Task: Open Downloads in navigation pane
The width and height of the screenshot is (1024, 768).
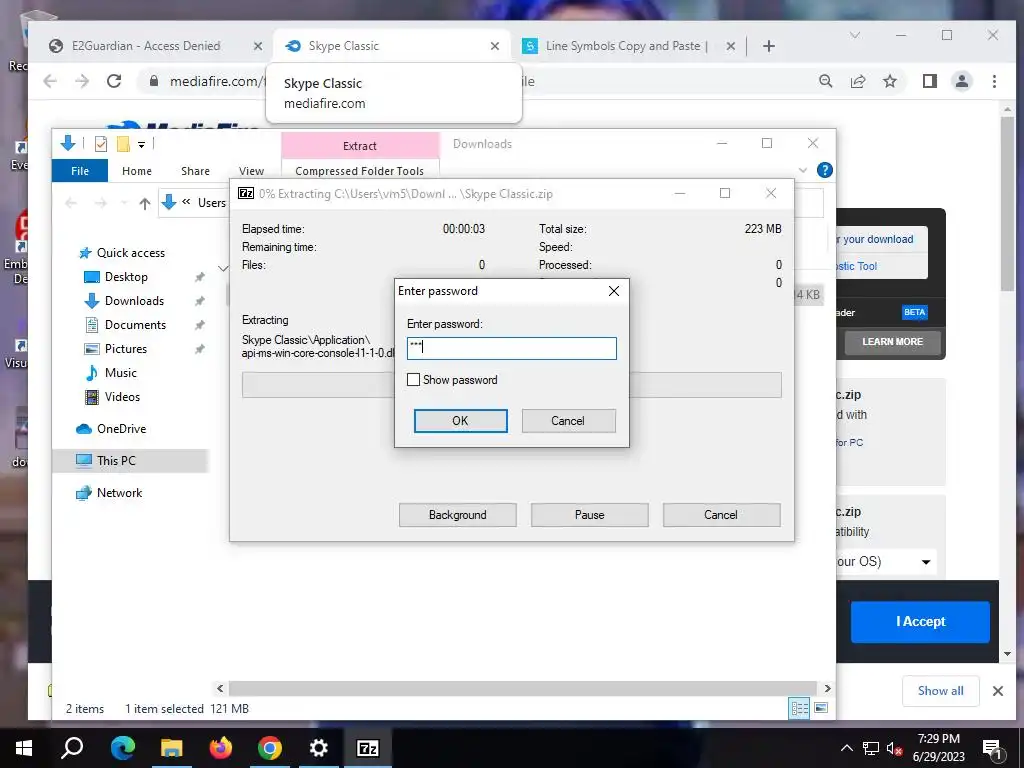Action: tap(135, 300)
